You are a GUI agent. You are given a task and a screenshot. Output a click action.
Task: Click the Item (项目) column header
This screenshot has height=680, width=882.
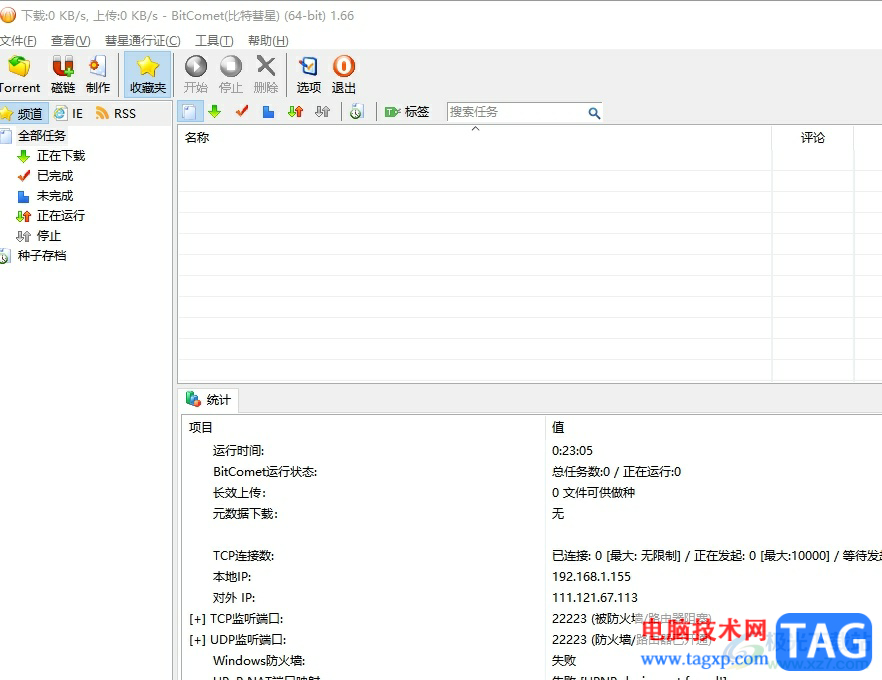[363, 427]
